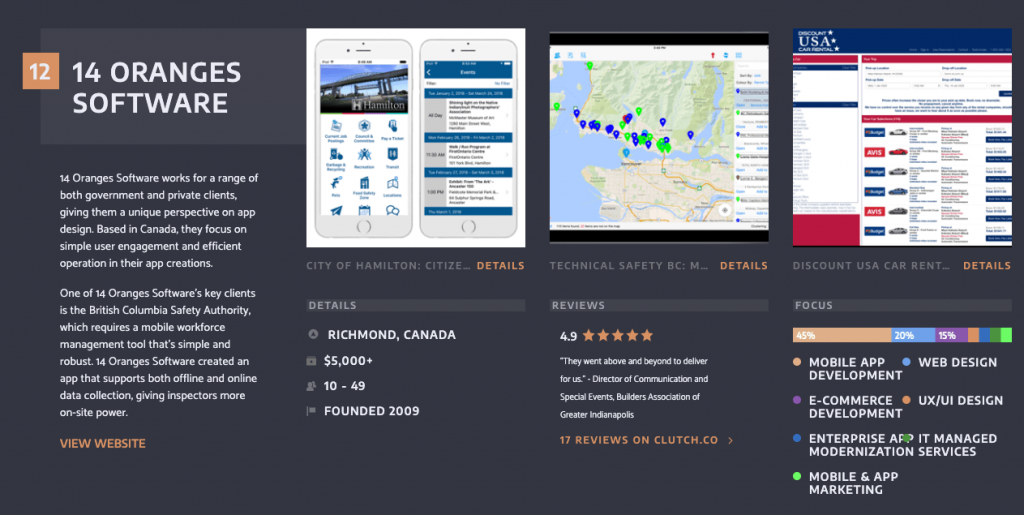The height and width of the screenshot is (515, 1024).
Task: Click the 'They went above and beyond' review quote
Action: point(634,388)
